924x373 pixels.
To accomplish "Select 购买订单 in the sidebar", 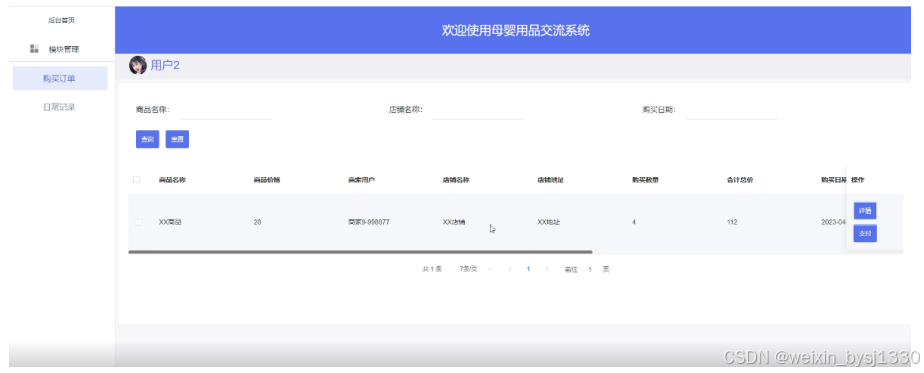I will coord(60,78).
